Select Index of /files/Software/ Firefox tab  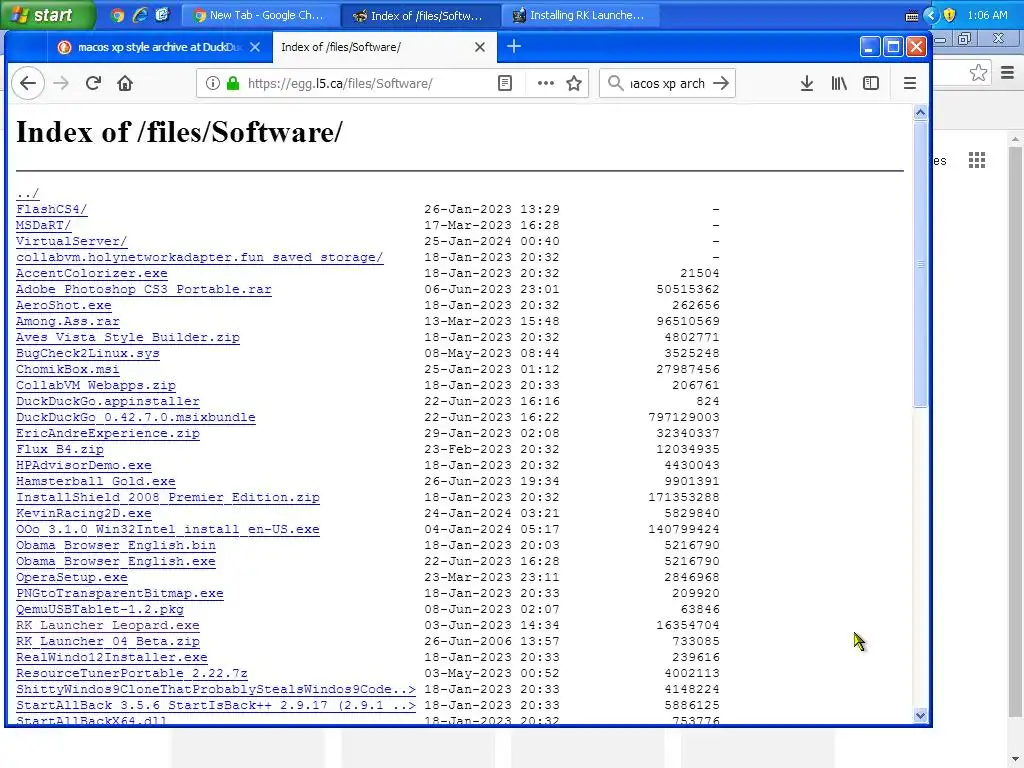pyautogui.click(x=385, y=47)
